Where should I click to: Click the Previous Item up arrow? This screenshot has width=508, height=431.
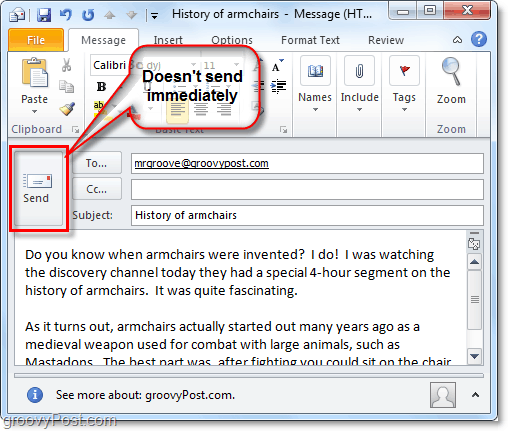point(110,15)
